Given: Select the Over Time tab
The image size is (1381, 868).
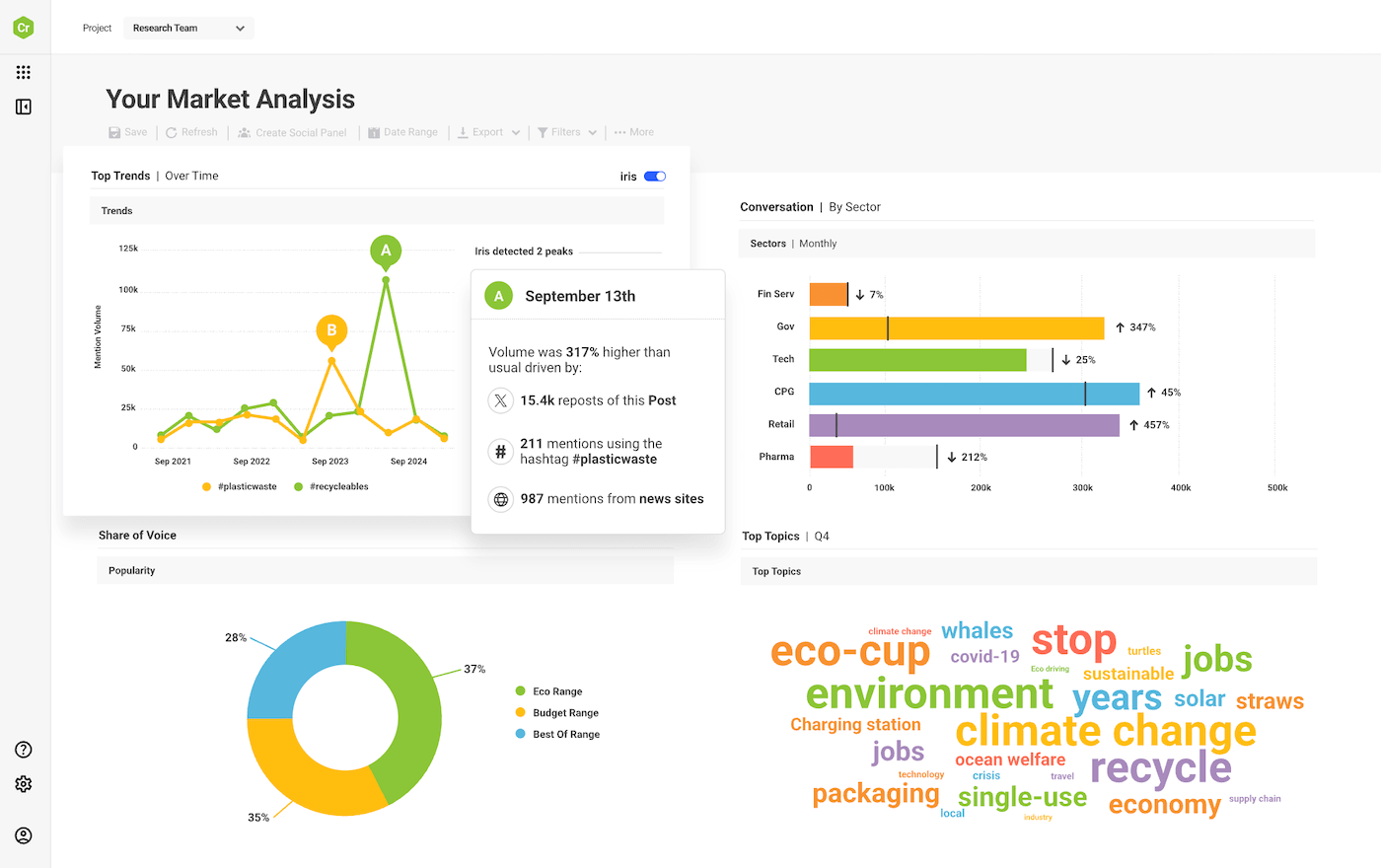Looking at the screenshot, I should [191, 176].
